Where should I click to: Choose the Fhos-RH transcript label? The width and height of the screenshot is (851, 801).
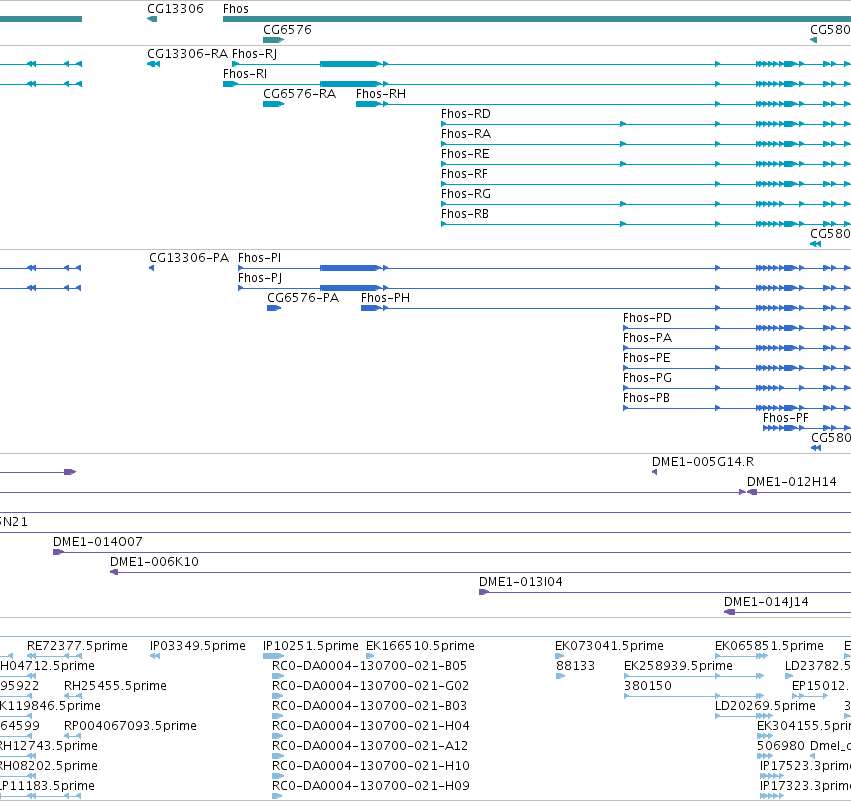[381, 94]
